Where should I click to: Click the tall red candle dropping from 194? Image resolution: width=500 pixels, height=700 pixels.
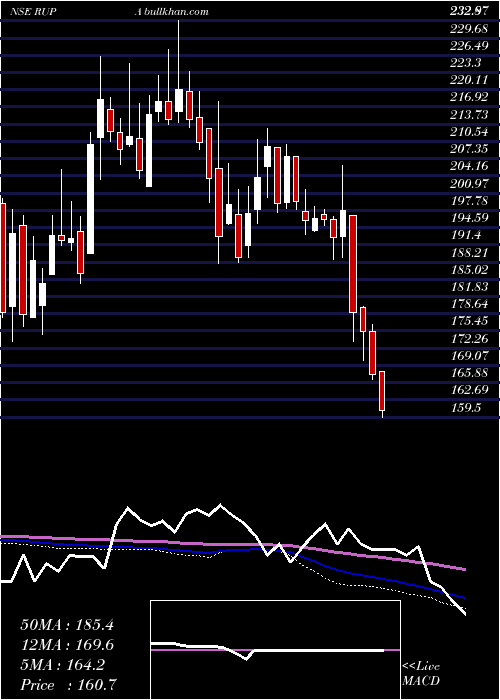tap(353, 263)
